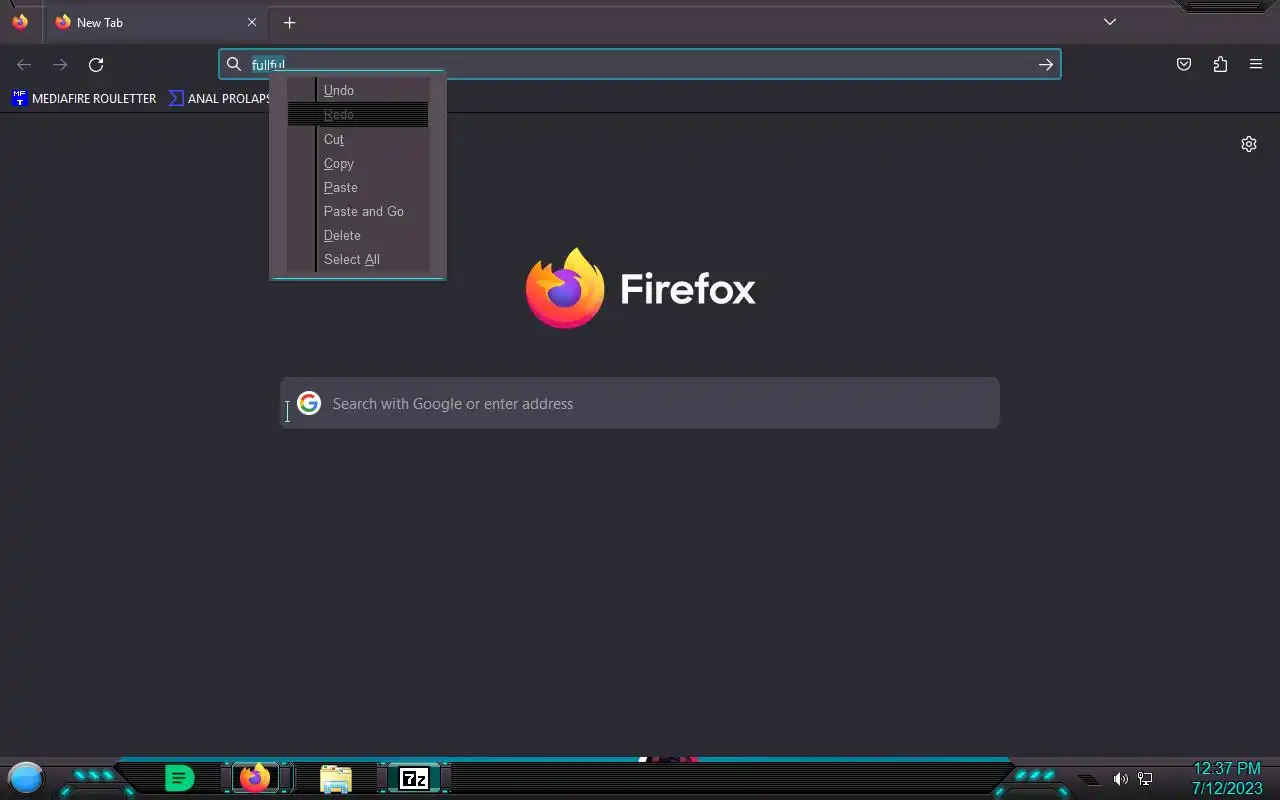Open MEDIAFIRE ROULETTER bookmark
Viewport: 1280px width, 800px height.
(x=84, y=98)
